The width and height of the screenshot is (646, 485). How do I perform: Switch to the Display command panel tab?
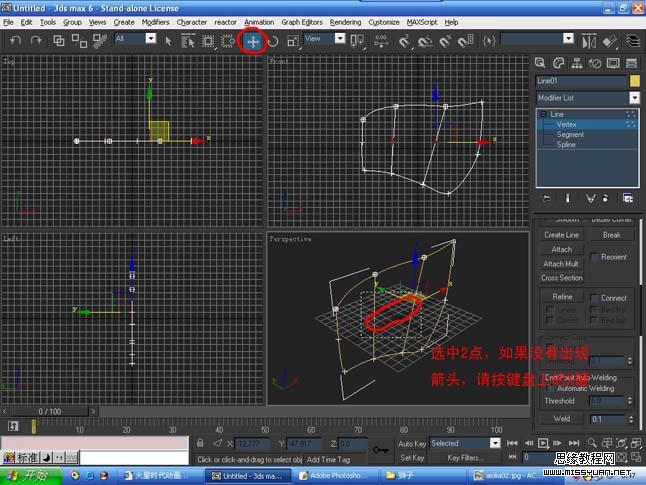(613, 63)
